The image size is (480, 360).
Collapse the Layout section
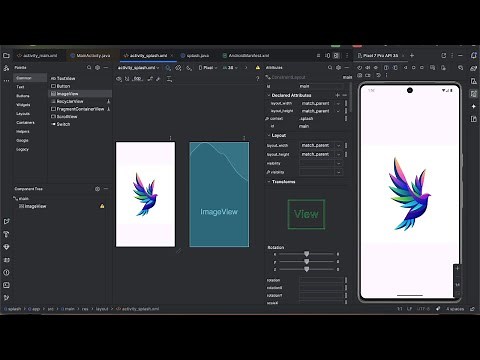(x=269, y=135)
